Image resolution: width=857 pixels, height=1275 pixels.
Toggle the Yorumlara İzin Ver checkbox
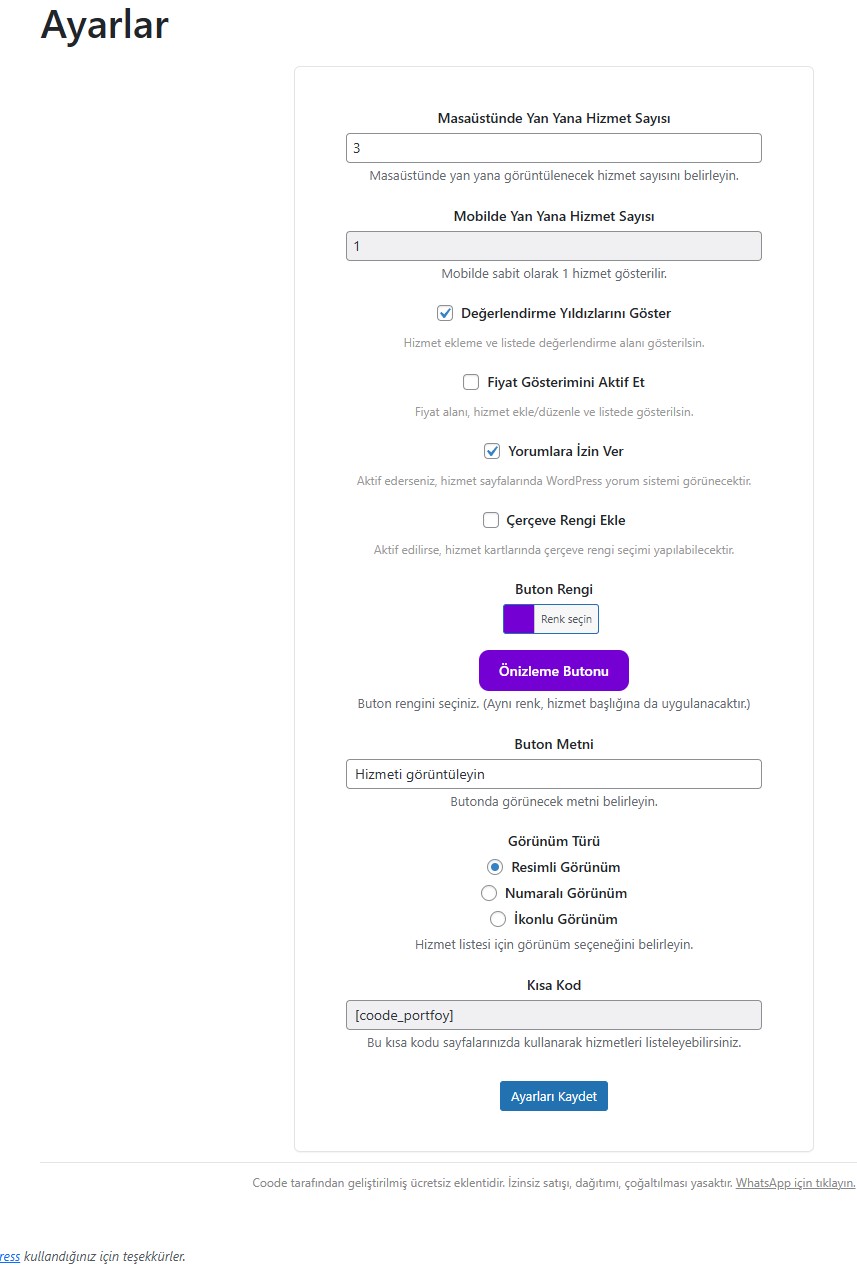point(492,451)
